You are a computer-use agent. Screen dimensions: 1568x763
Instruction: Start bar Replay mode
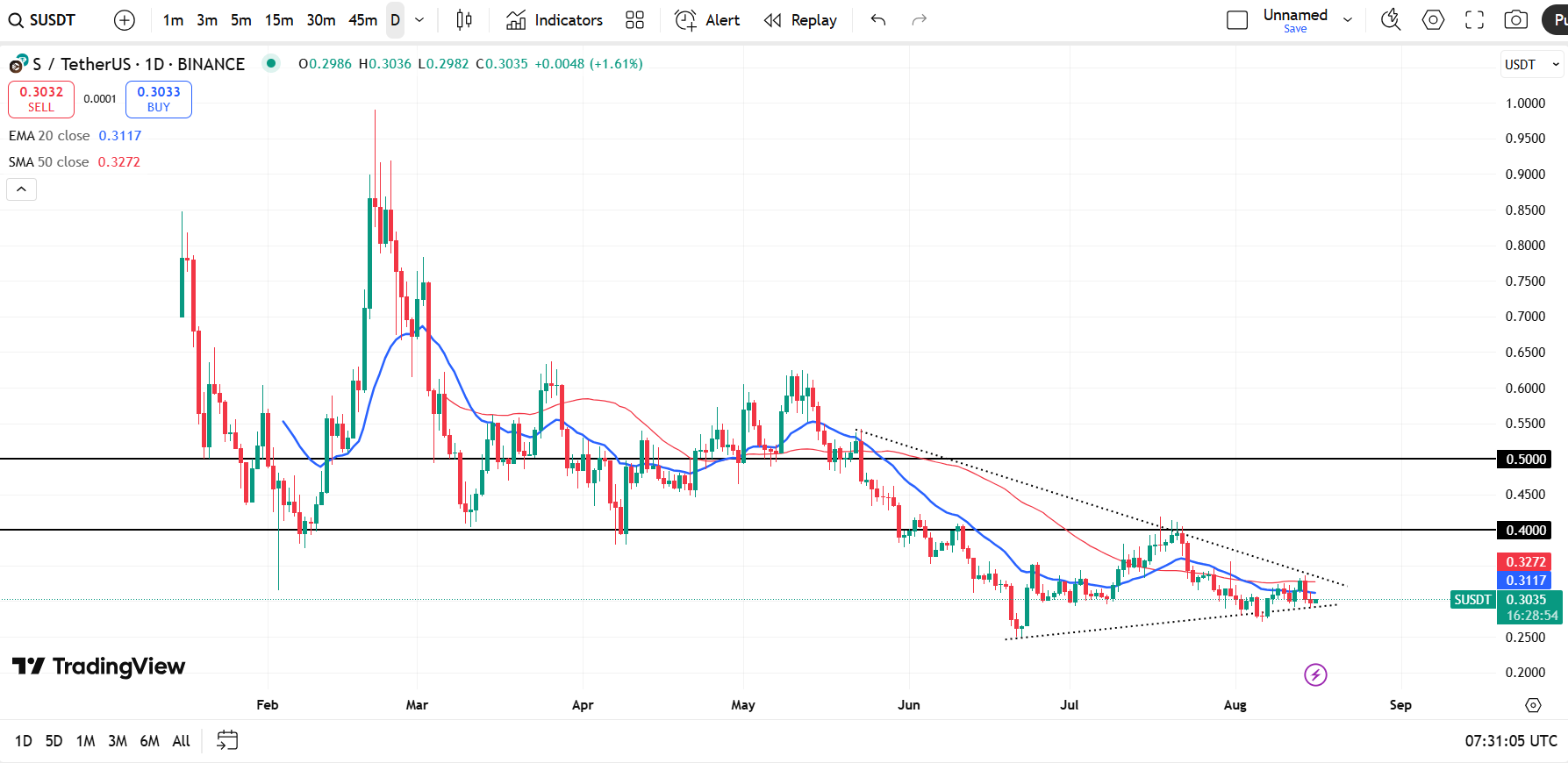[x=800, y=20]
